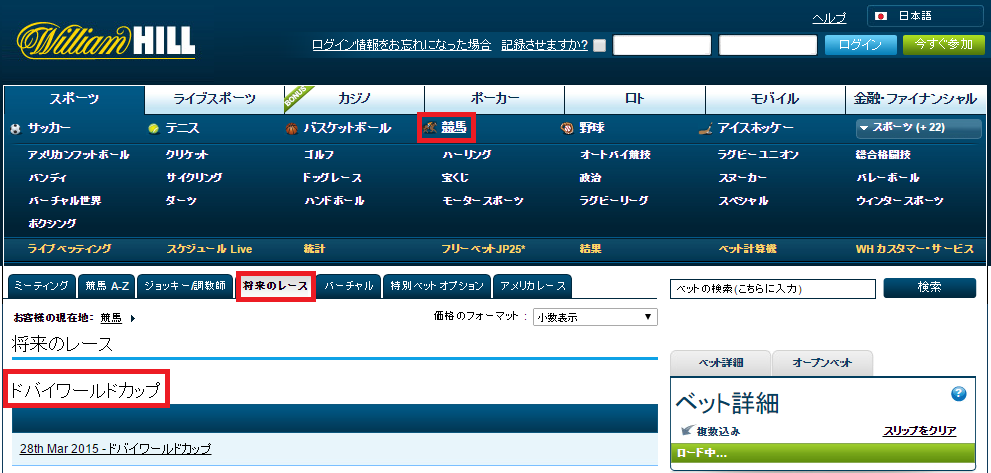Switch to the アメリカレース tab

click(x=533, y=286)
